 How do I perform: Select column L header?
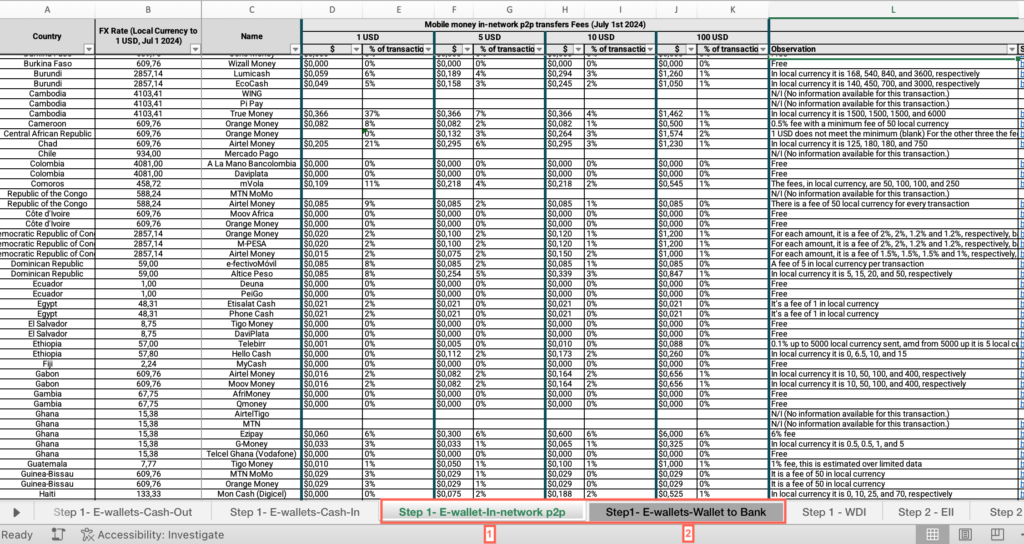click(x=893, y=9)
